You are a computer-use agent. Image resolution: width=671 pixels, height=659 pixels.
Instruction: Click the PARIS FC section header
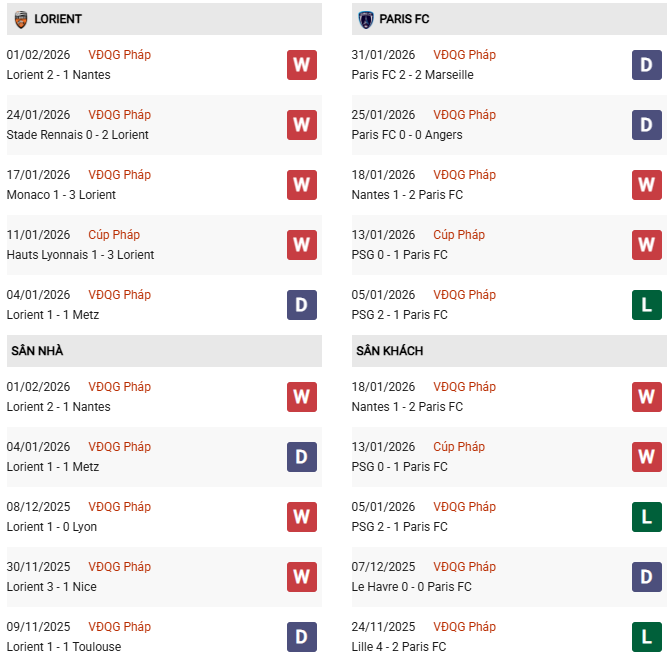tap(405, 19)
